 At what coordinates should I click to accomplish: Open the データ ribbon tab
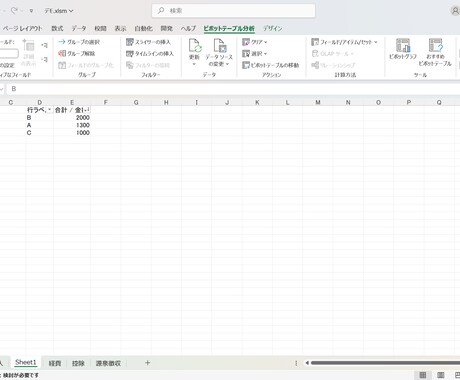tap(79, 29)
